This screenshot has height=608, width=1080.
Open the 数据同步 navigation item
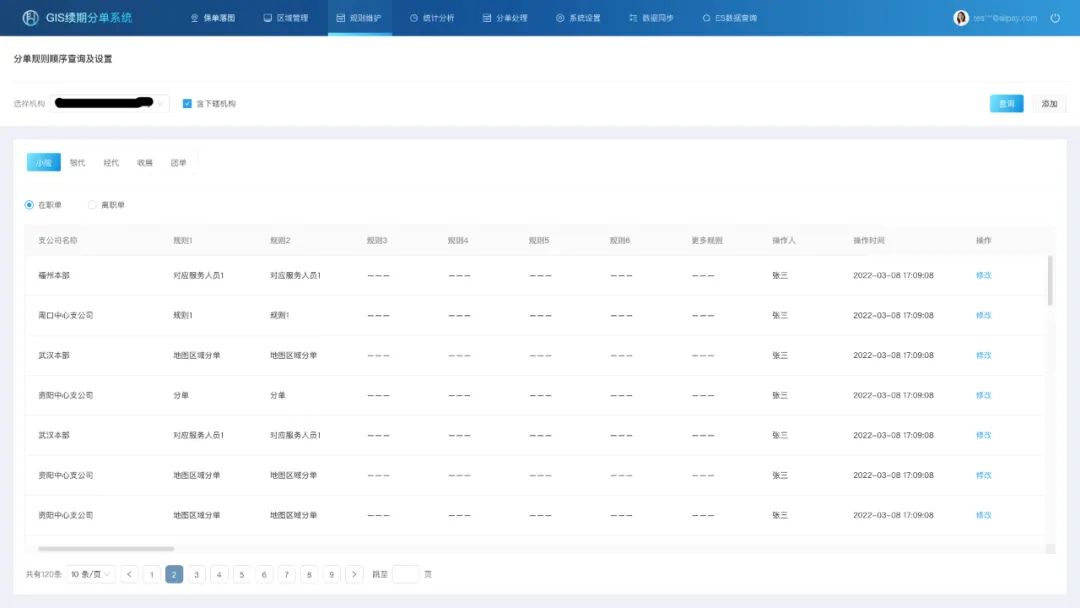[x=652, y=18]
